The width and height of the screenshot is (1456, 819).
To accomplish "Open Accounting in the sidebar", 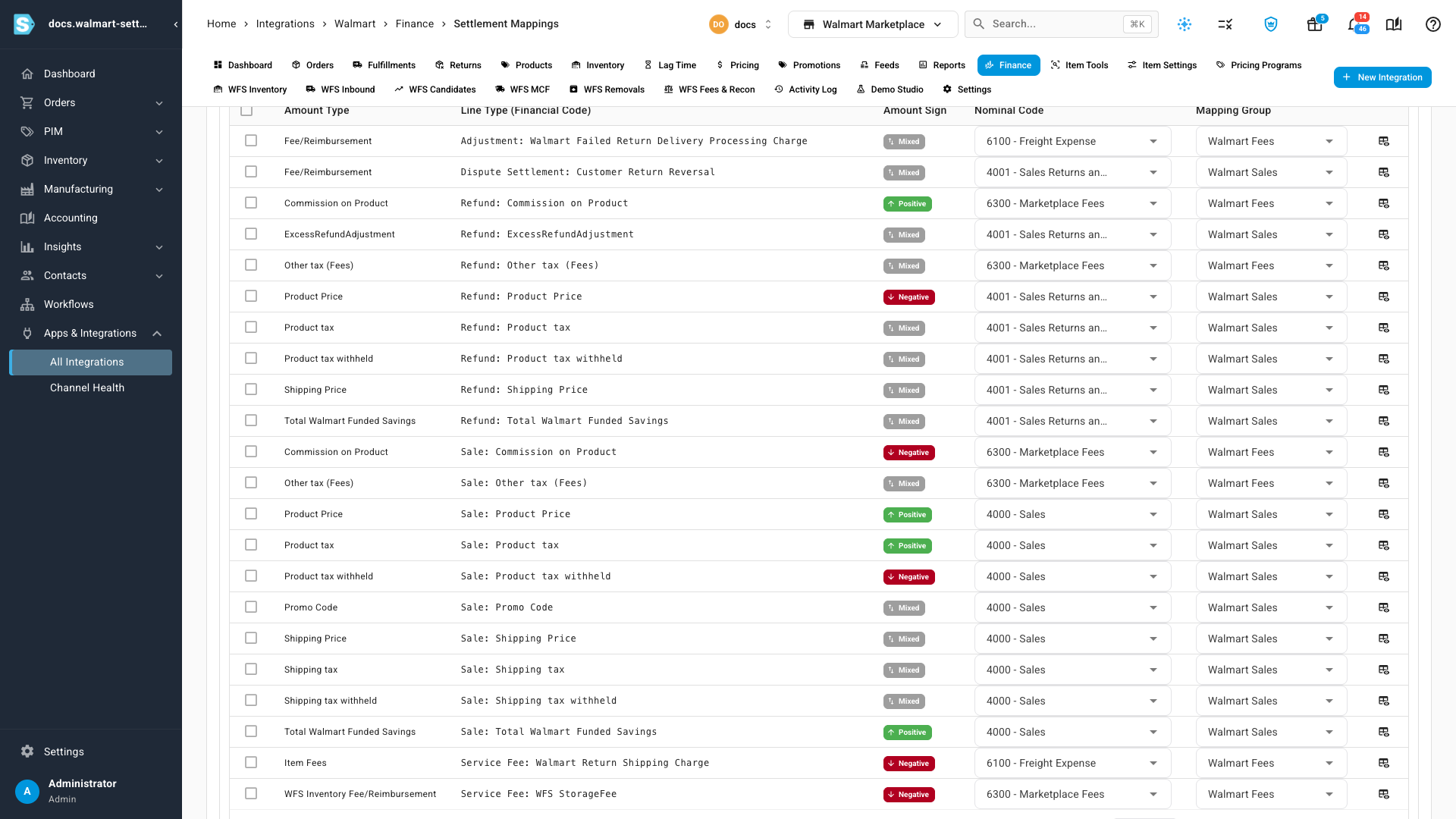I will pyautogui.click(x=71, y=218).
